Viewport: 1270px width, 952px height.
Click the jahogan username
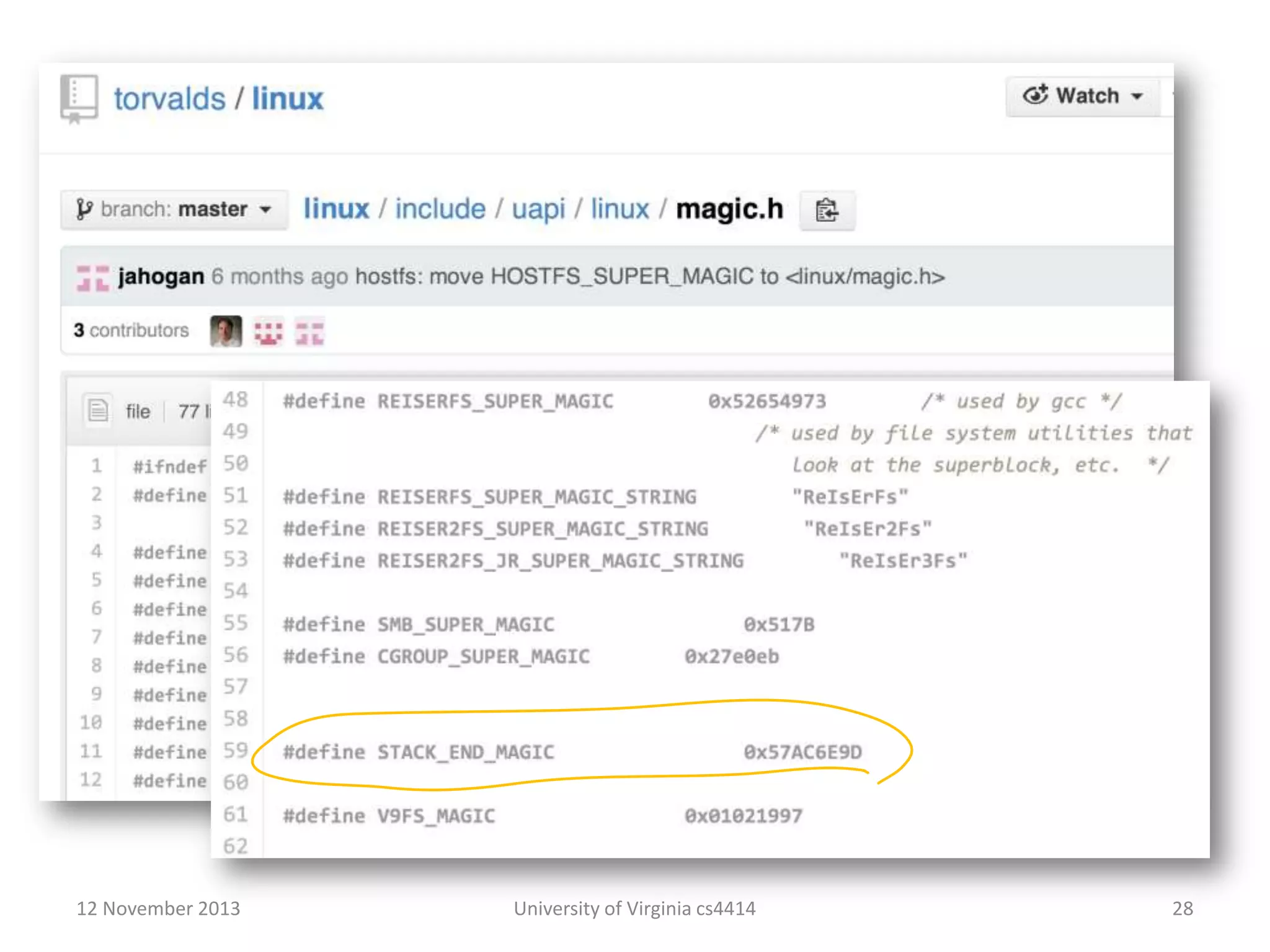[161, 276]
